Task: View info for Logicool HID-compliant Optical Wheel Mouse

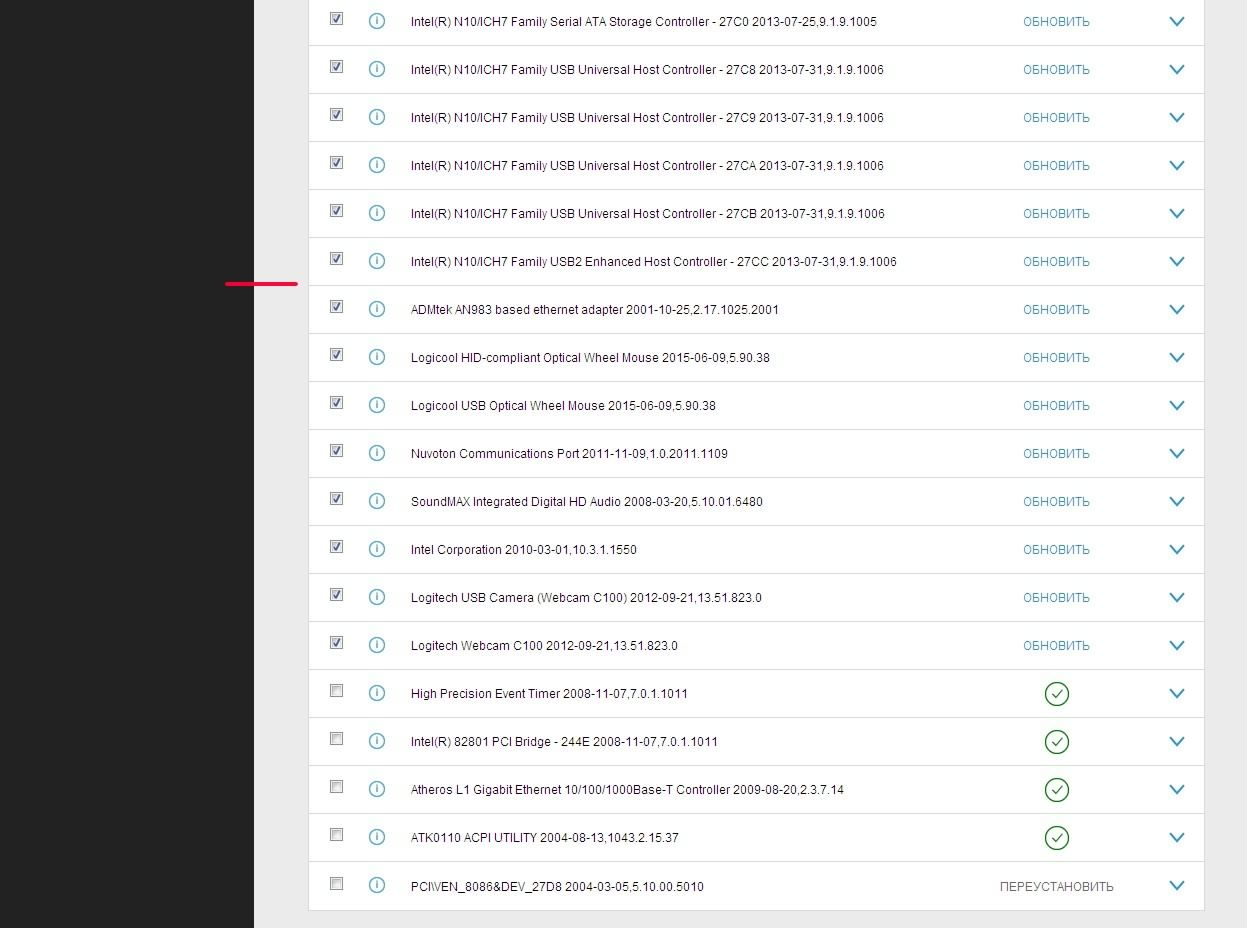Action: [377, 357]
